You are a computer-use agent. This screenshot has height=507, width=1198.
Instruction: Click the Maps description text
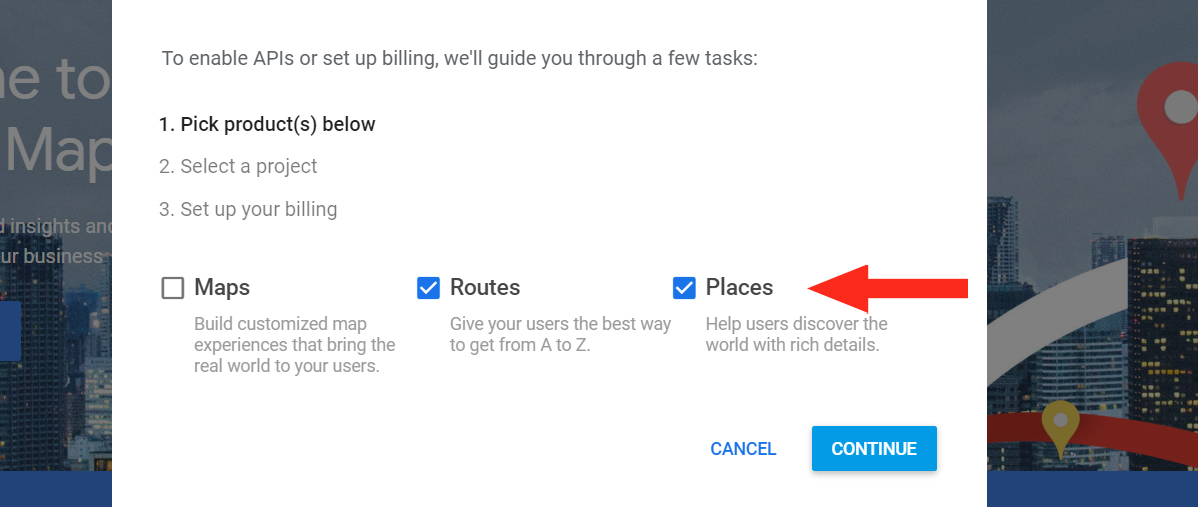[295, 345]
